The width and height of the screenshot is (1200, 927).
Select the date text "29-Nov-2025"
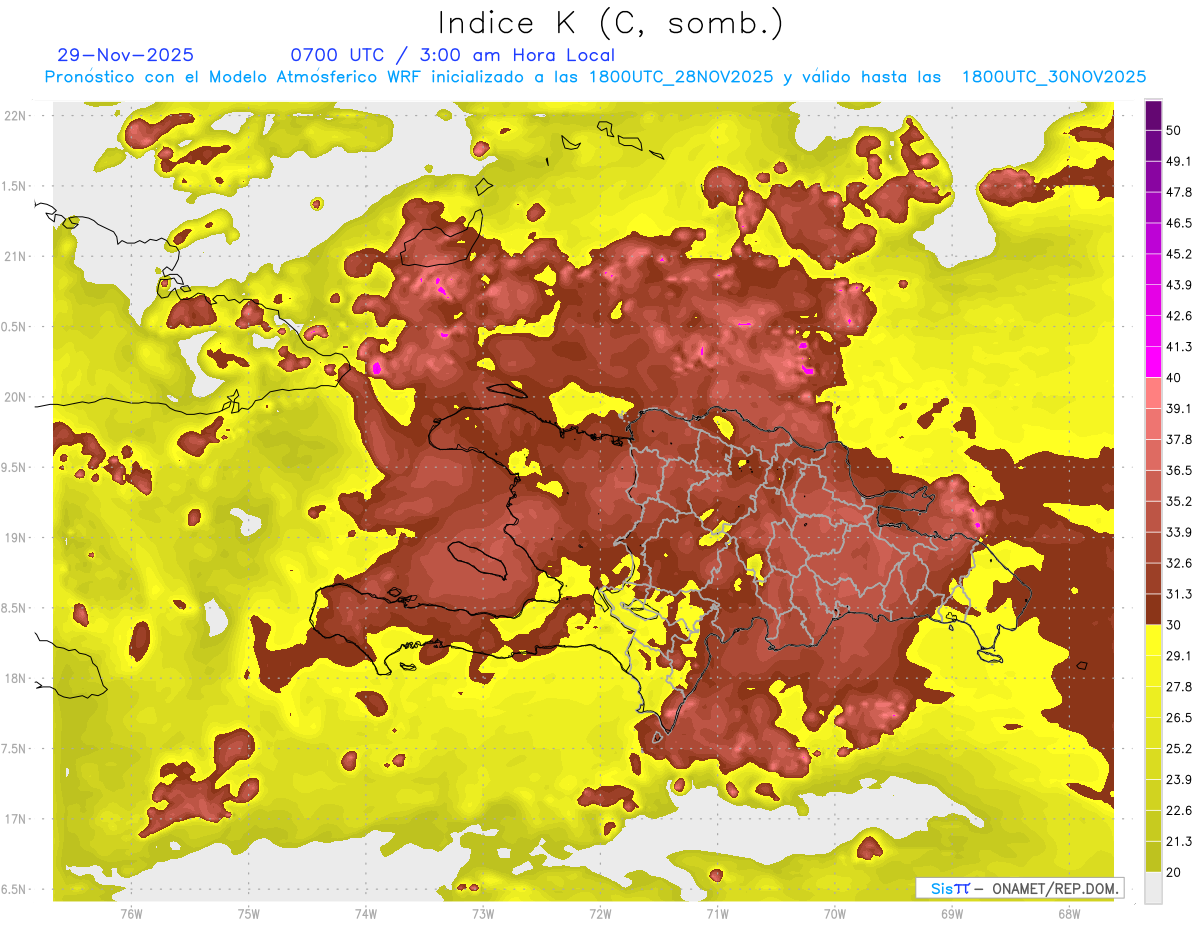point(126,55)
